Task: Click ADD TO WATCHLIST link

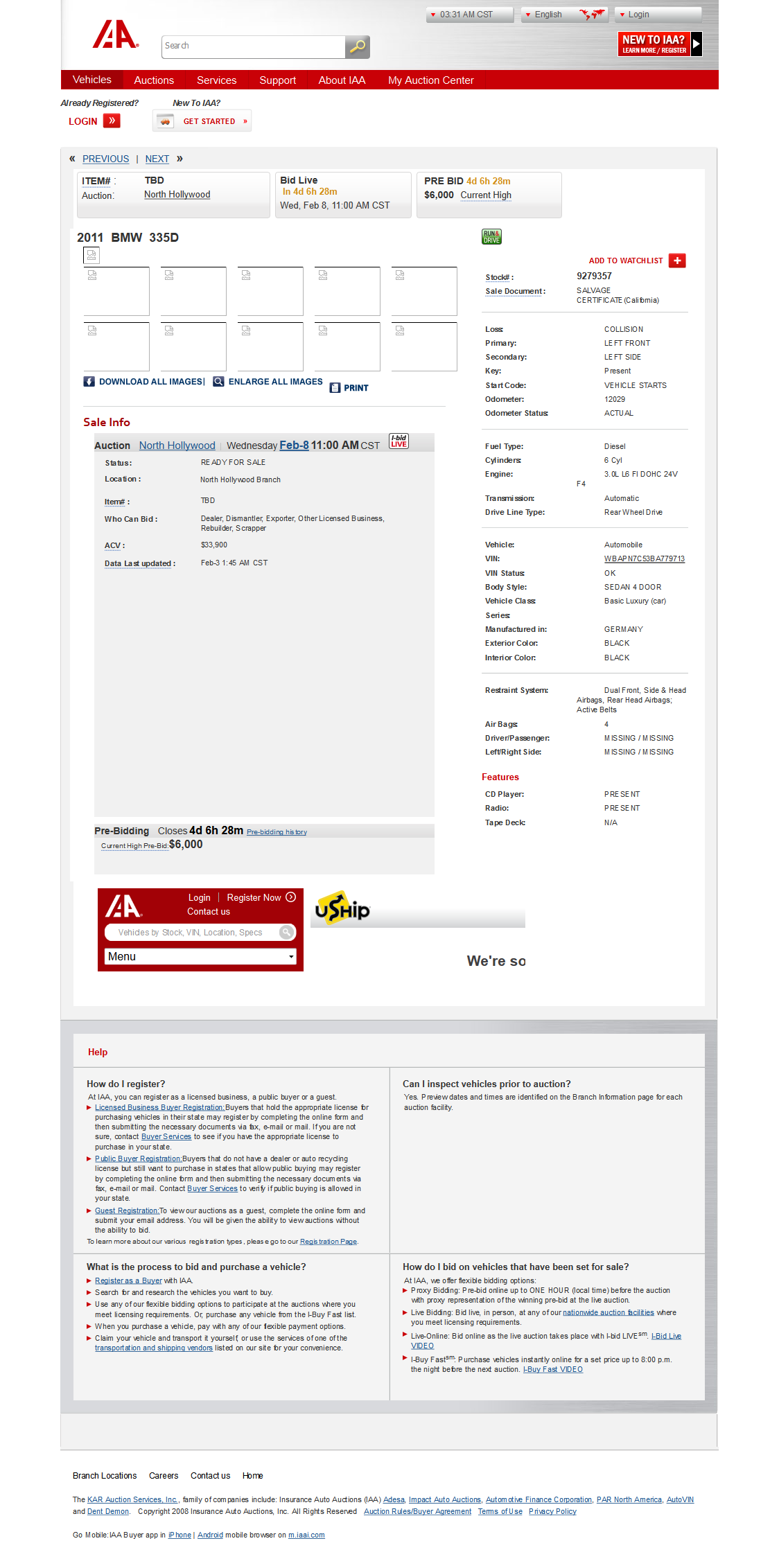Action: (626, 261)
